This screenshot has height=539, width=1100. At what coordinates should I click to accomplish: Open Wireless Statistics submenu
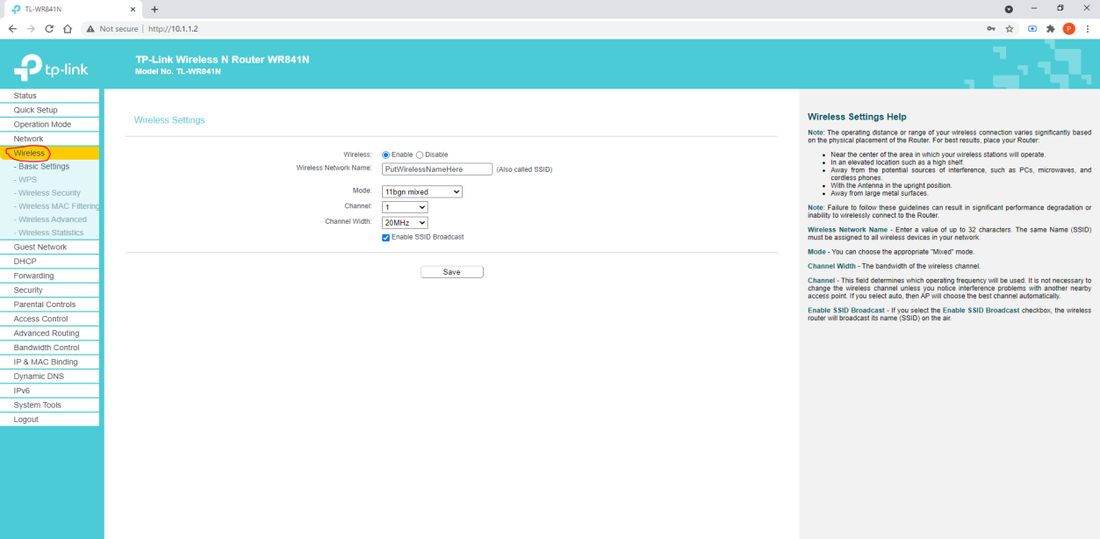tap(48, 232)
